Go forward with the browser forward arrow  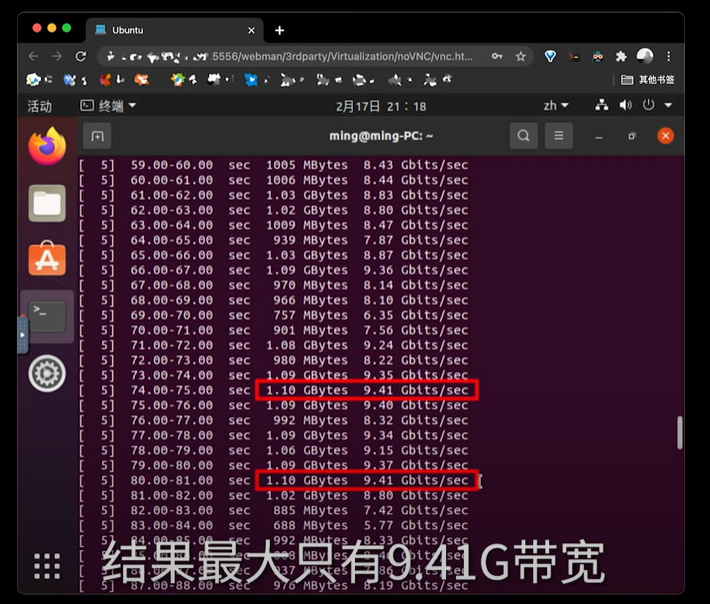coord(57,56)
